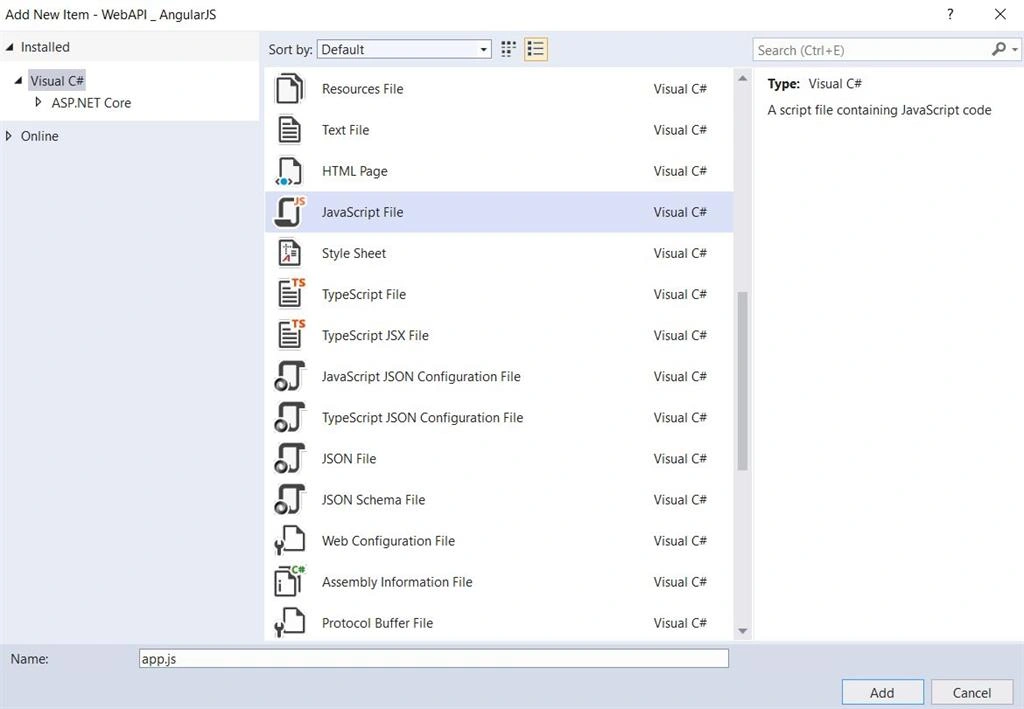Image resolution: width=1024 pixels, height=709 pixels.
Task: Click the JavaScript File JS icon
Action: coord(290,212)
